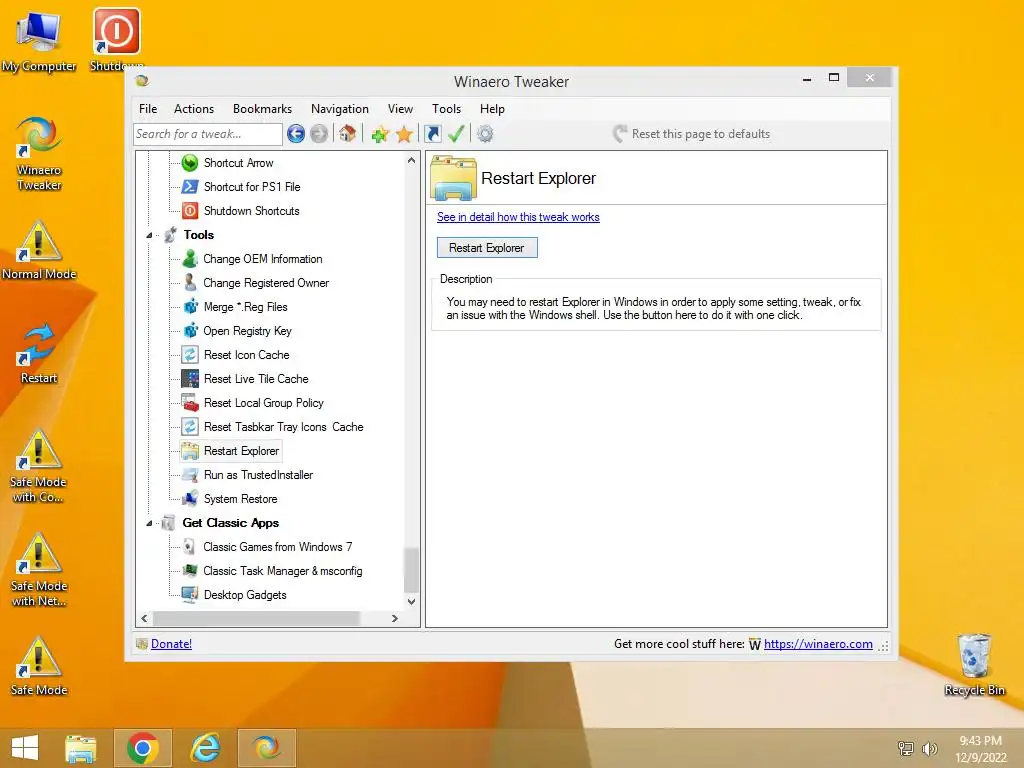Screen dimensions: 1024x768
Task: Go back with the blue arrow button
Action: pyautogui.click(x=296, y=134)
